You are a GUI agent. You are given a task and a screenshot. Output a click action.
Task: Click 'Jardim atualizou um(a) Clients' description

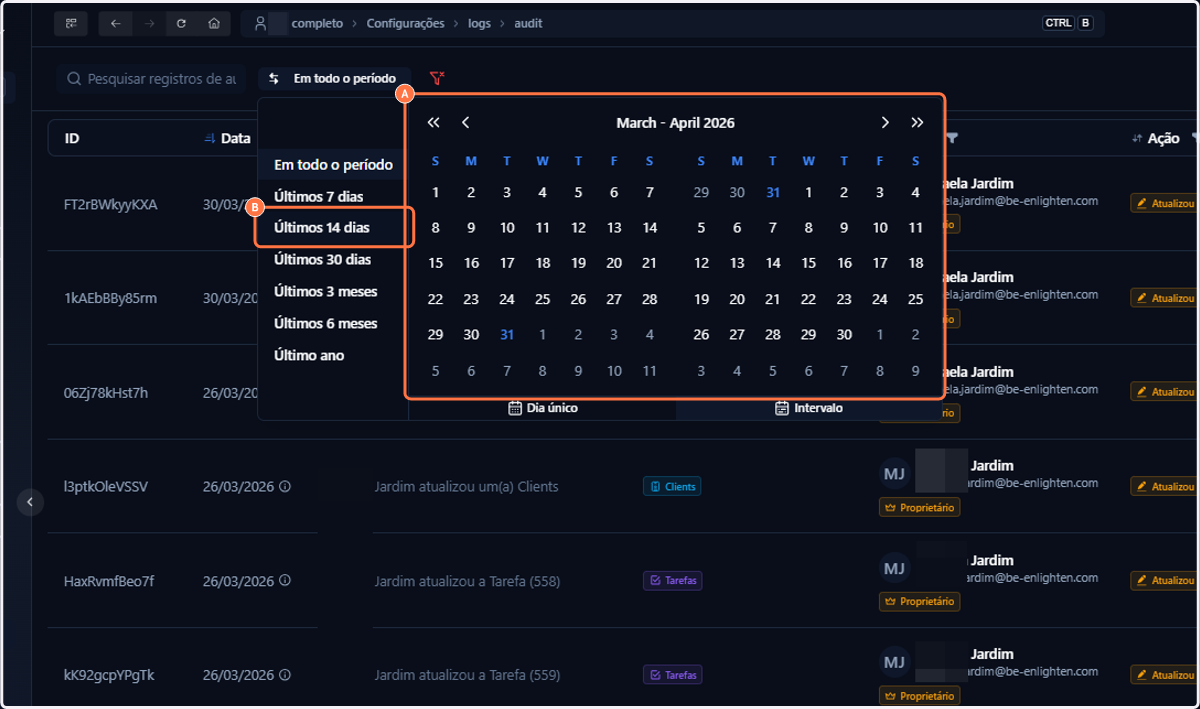[x=466, y=487]
